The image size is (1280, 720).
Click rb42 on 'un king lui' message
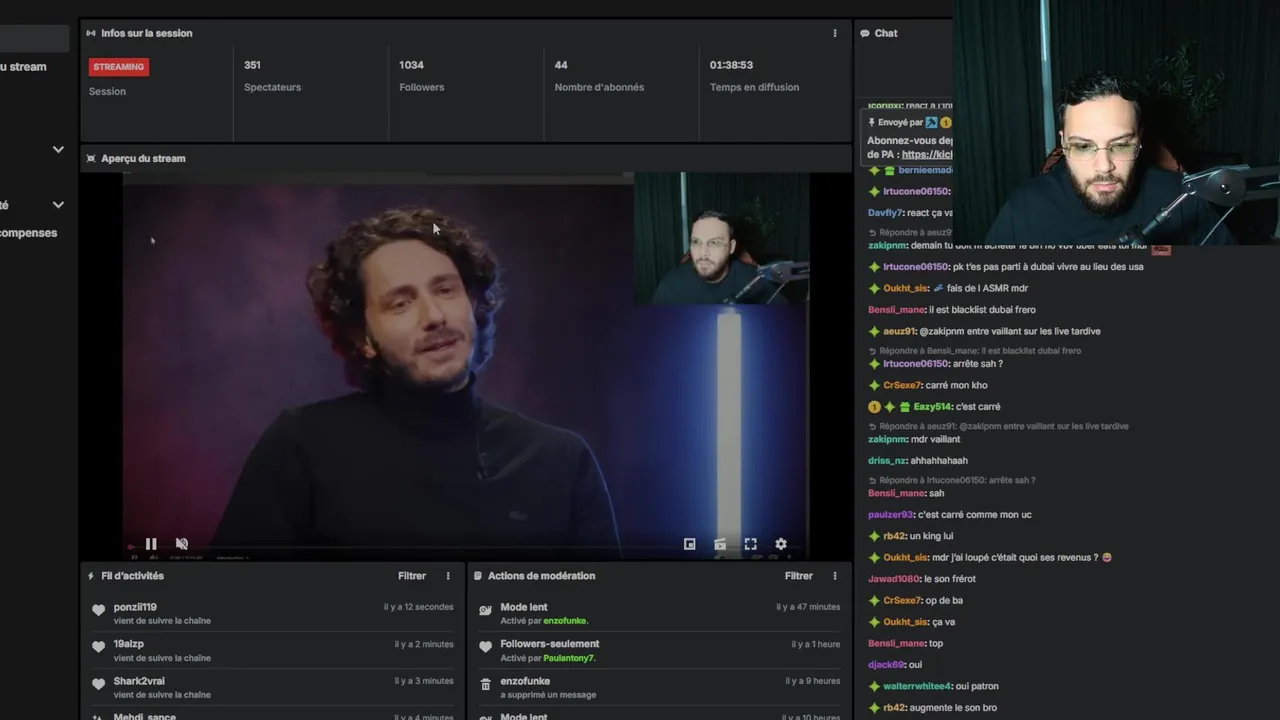894,536
